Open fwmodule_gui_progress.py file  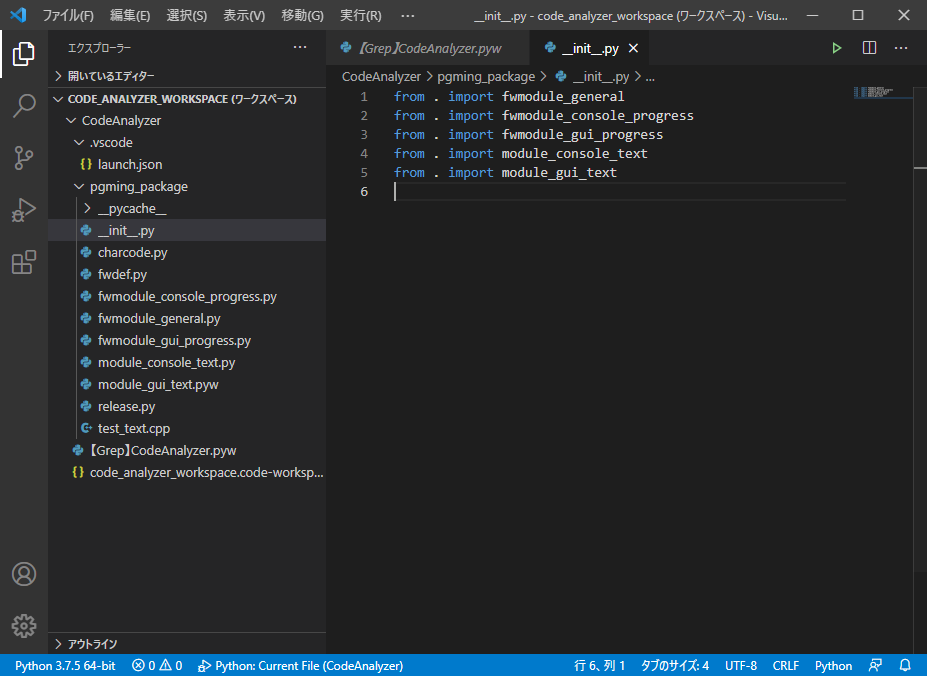(187, 341)
